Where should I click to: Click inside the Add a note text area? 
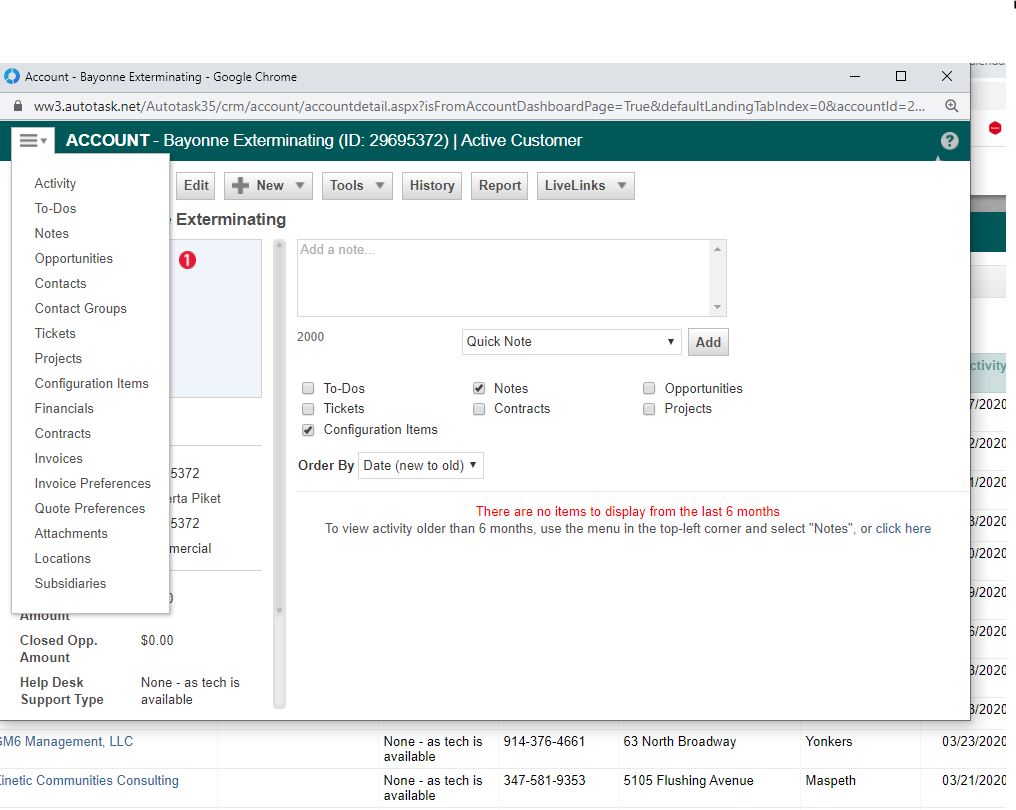(504, 278)
